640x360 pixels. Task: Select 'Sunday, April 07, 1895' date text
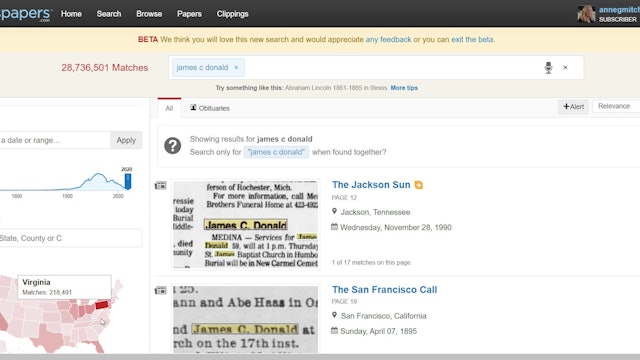click(x=378, y=331)
